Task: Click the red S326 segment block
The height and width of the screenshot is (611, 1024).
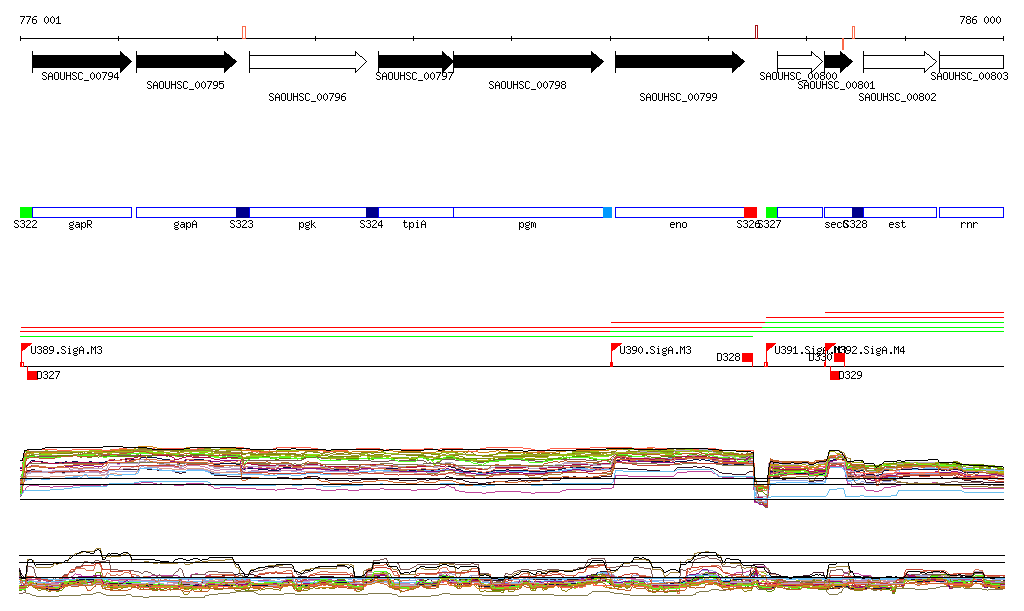Action: click(751, 213)
